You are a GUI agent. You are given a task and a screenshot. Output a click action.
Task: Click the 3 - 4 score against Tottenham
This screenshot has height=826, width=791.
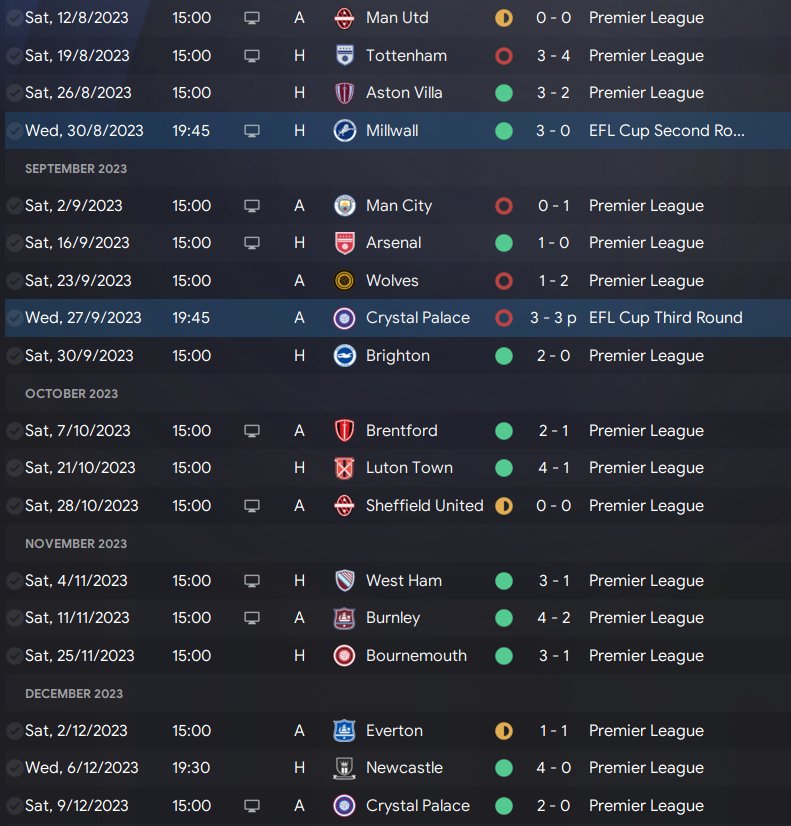tap(554, 56)
